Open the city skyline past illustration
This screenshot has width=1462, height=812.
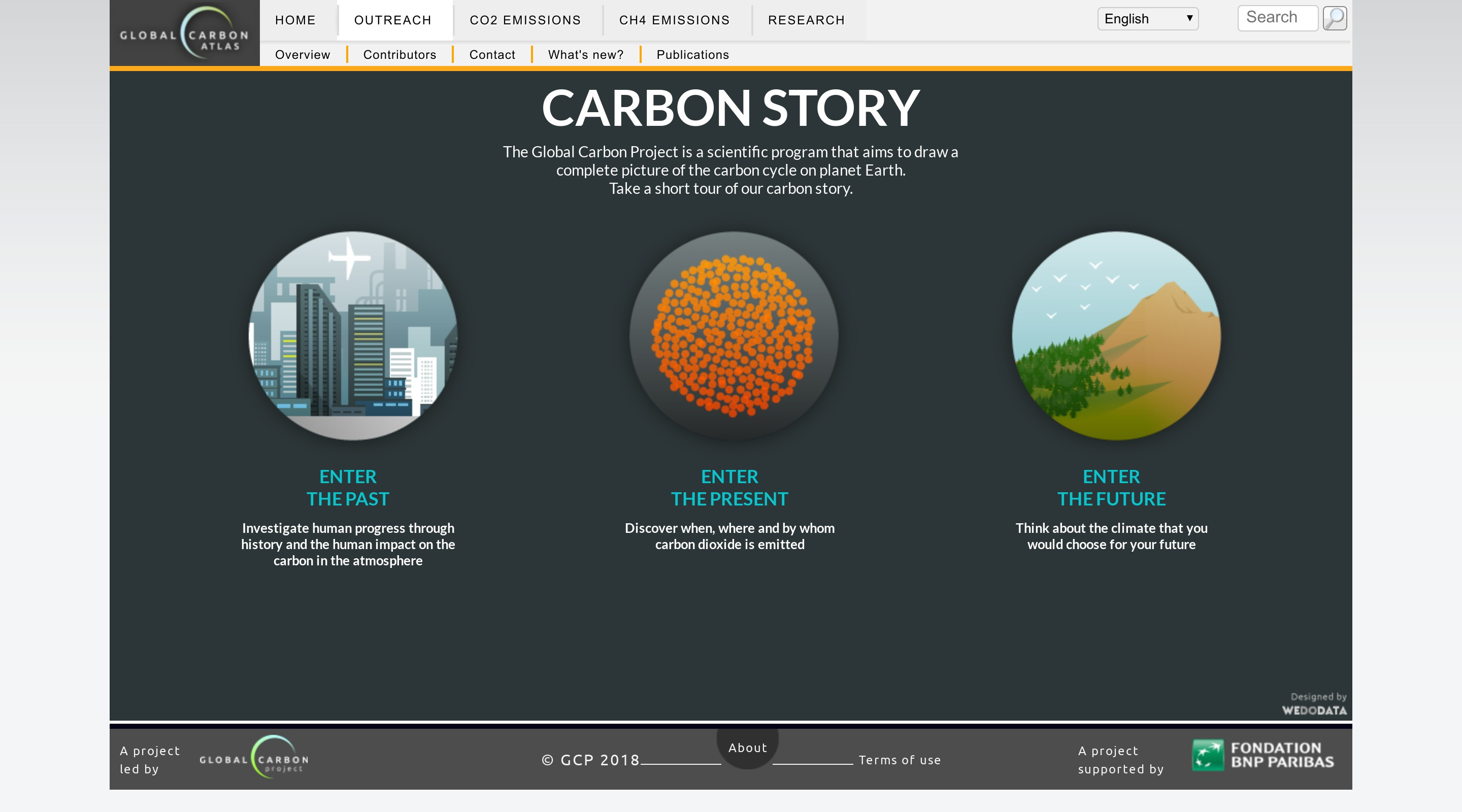point(353,336)
